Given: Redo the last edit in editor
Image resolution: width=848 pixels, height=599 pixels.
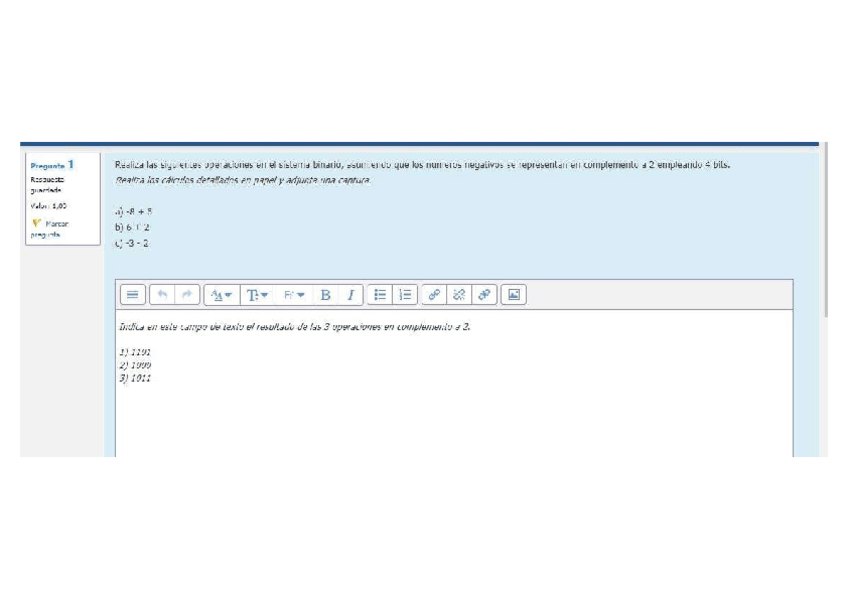Looking at the screenshot, I should click(x=187, y=295).
